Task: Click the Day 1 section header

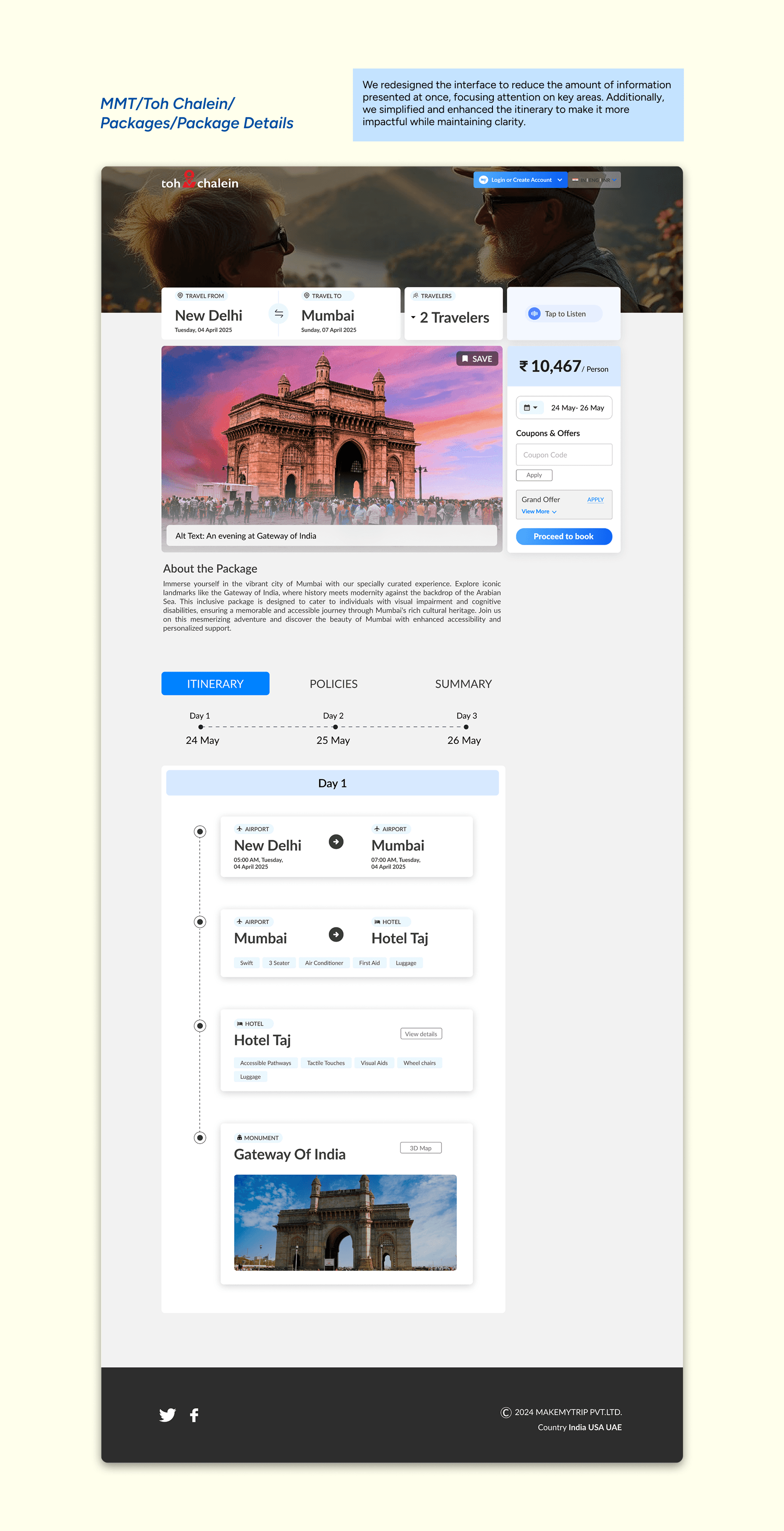Action: click(333, 784)
